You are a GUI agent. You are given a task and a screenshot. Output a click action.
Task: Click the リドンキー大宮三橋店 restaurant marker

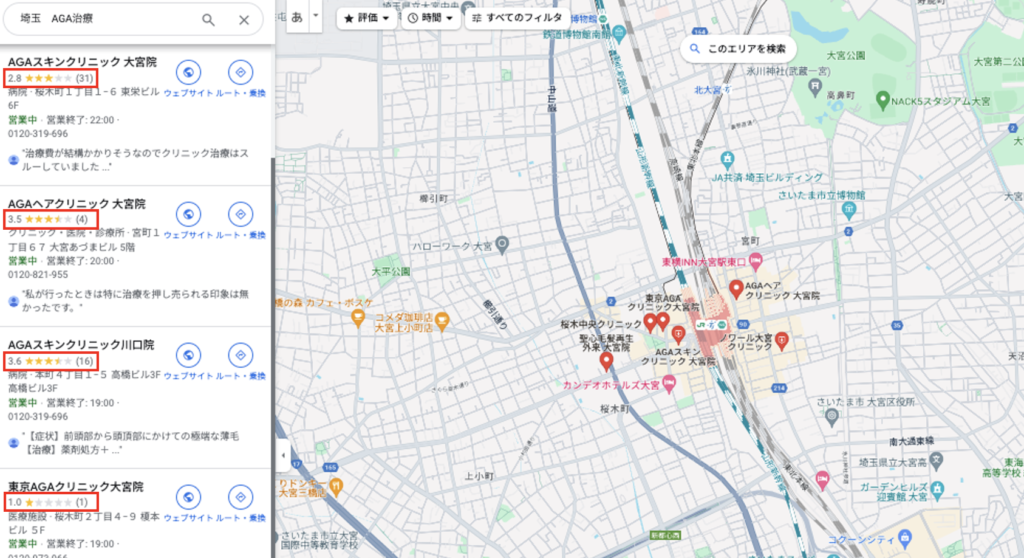pos(336,486)
